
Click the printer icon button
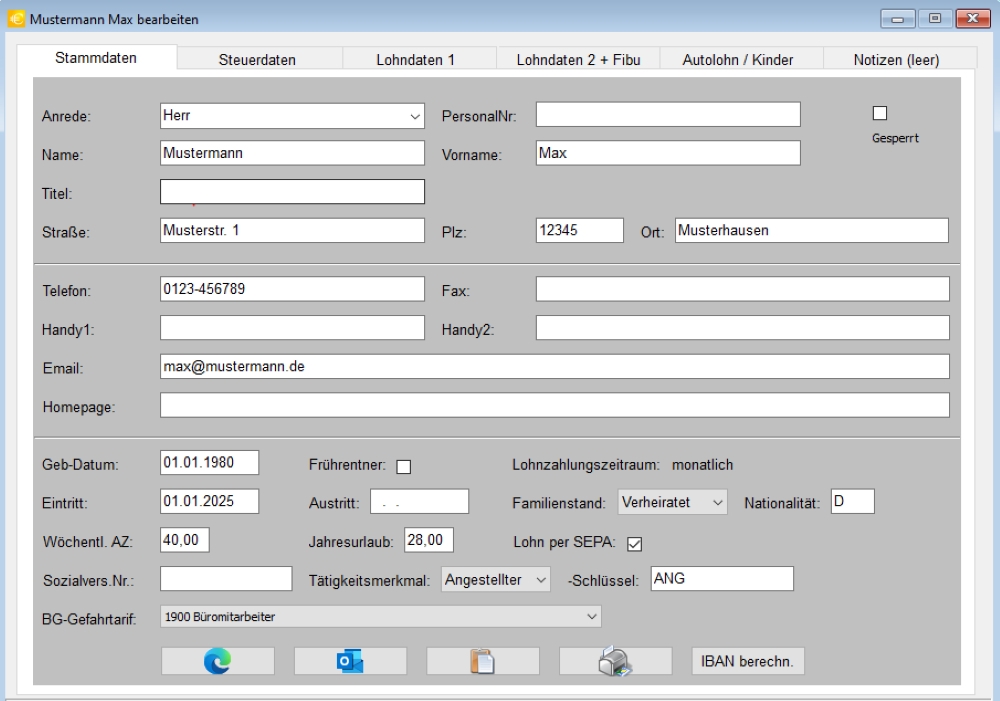615,661
